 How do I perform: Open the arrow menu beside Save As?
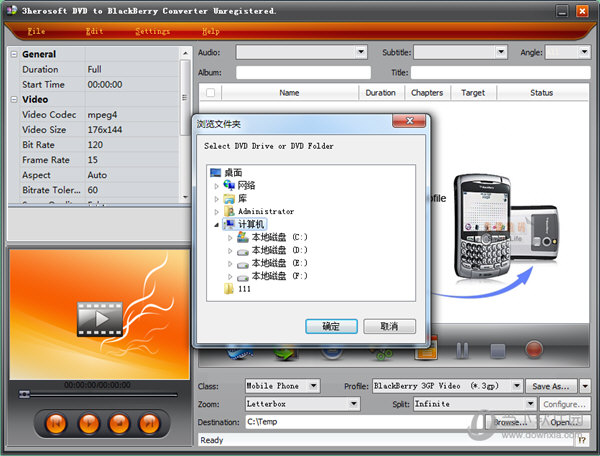585,386
